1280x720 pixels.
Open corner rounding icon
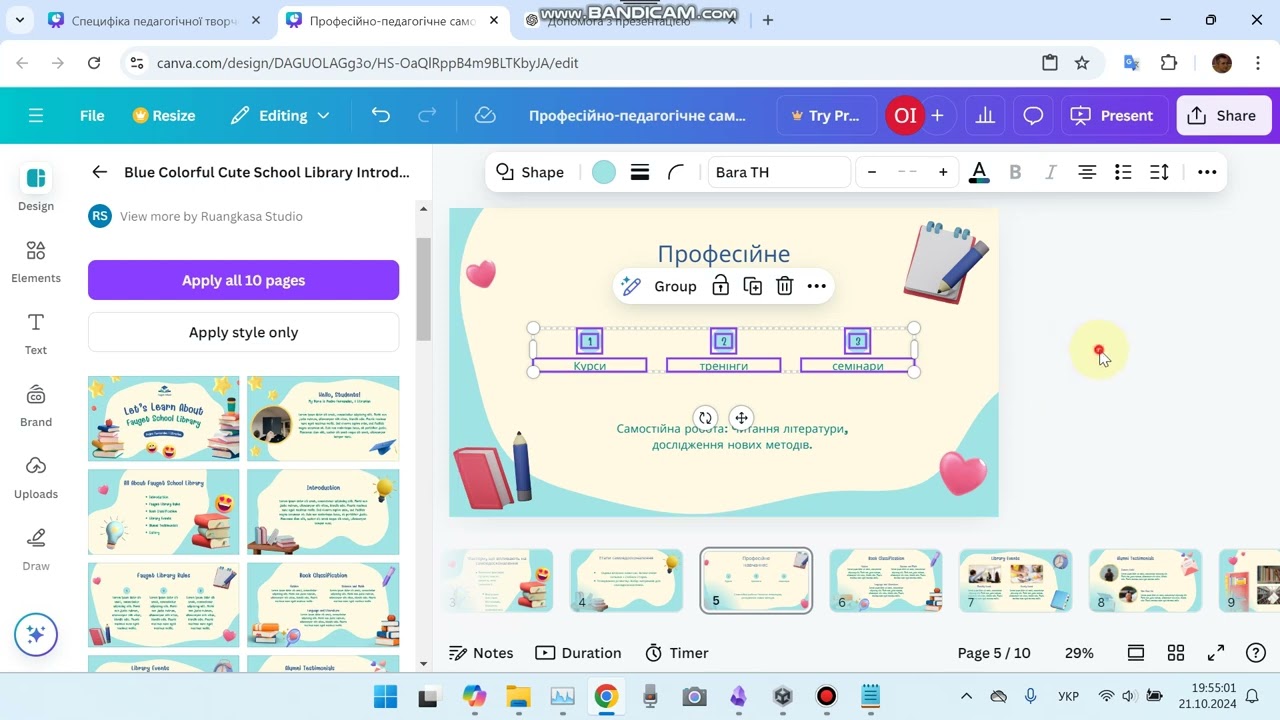676,172
